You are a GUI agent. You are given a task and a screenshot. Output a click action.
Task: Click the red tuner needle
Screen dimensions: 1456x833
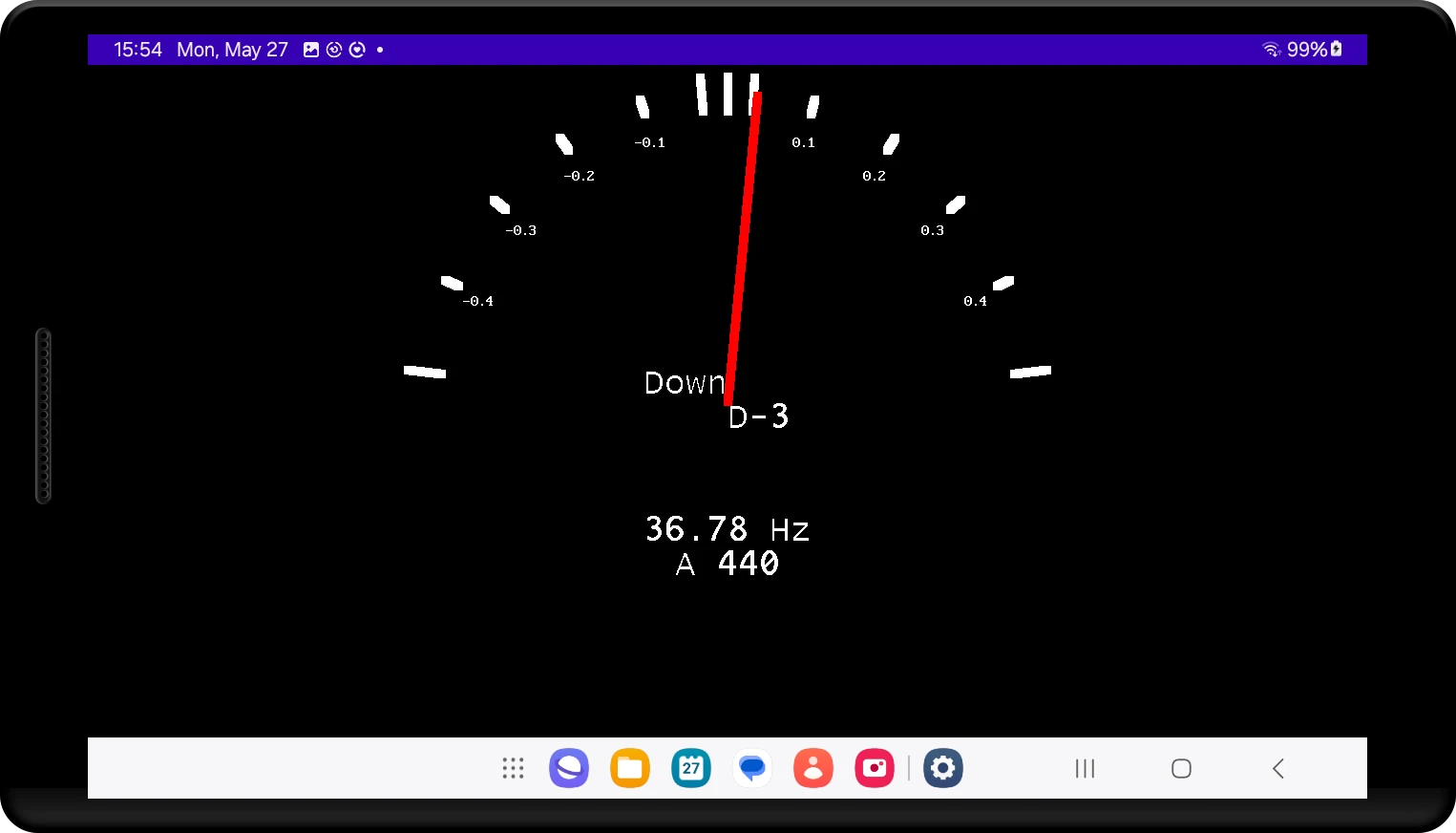(743, 248)
